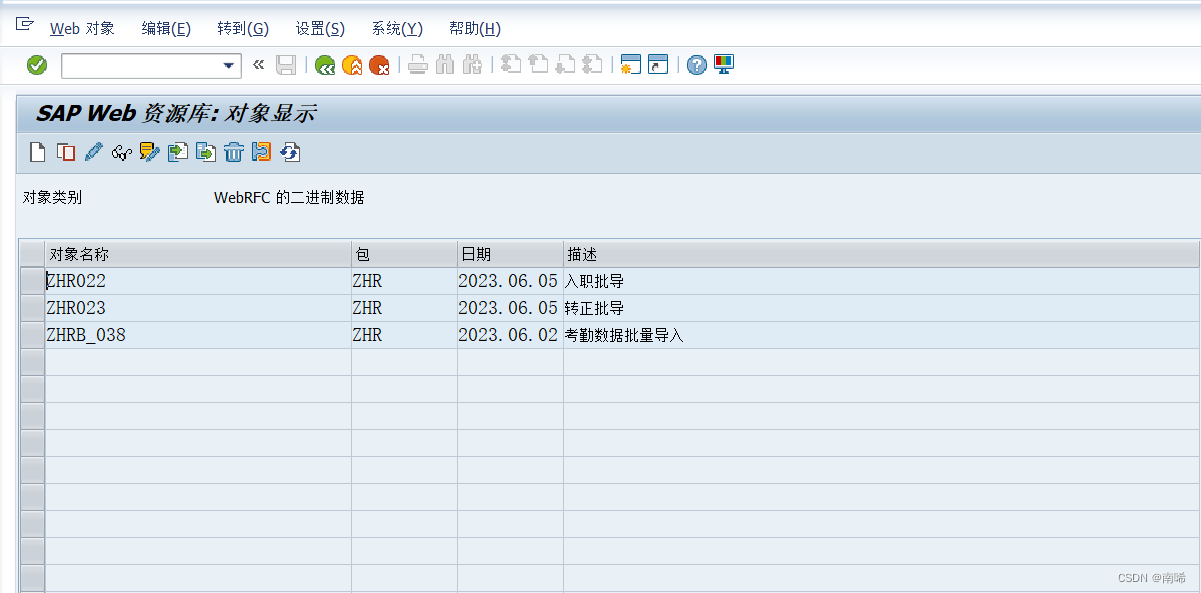
Task: Click the 转正批导 description cell
Action: tap(881, 308)
